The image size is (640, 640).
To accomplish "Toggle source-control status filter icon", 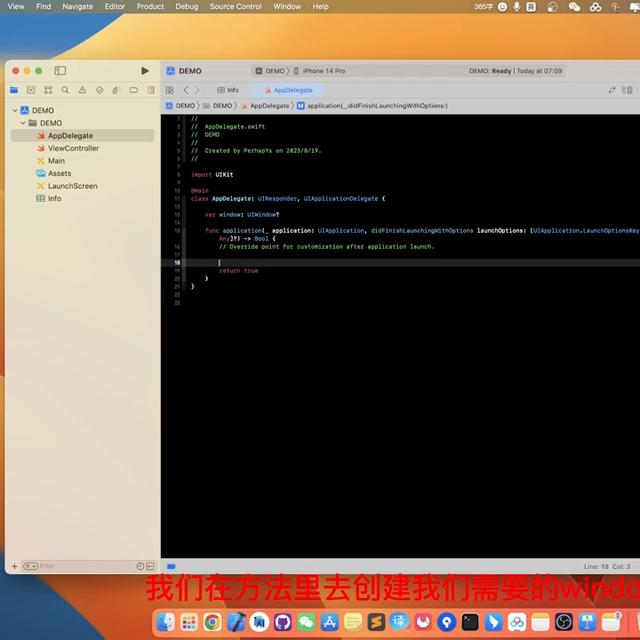I will click(x=150, y=566).
